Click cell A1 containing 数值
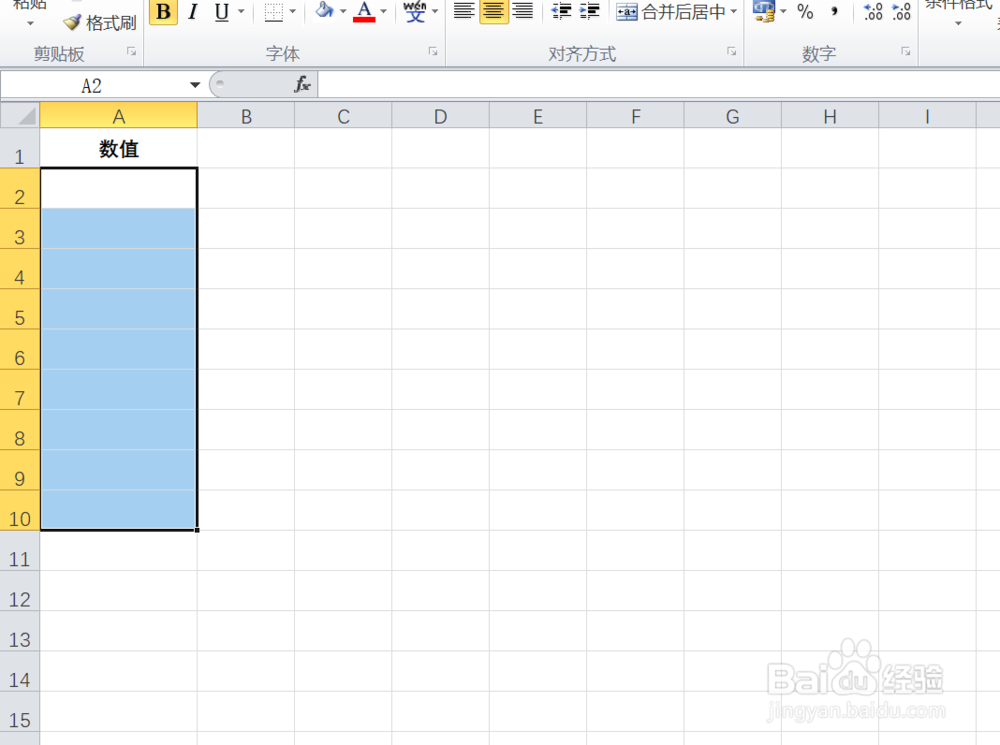Screen dimensions: 1000x745 119,149
